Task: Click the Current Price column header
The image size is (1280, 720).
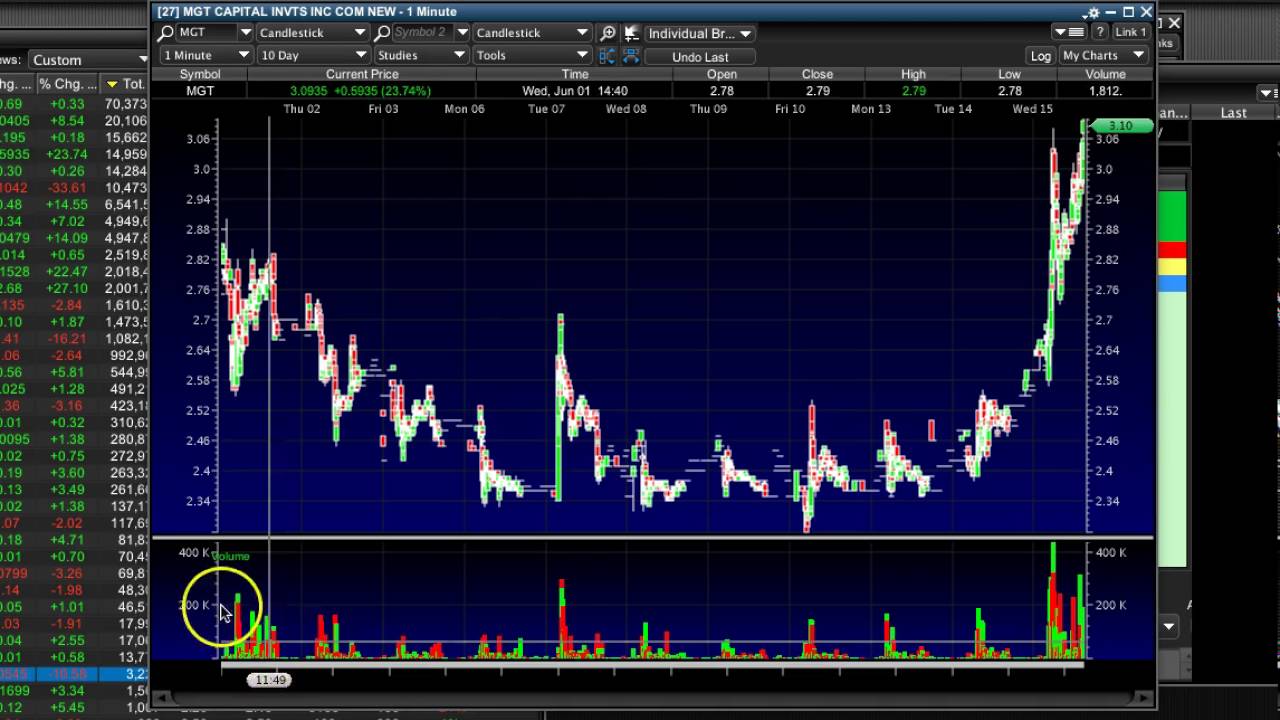Action: 362,74
